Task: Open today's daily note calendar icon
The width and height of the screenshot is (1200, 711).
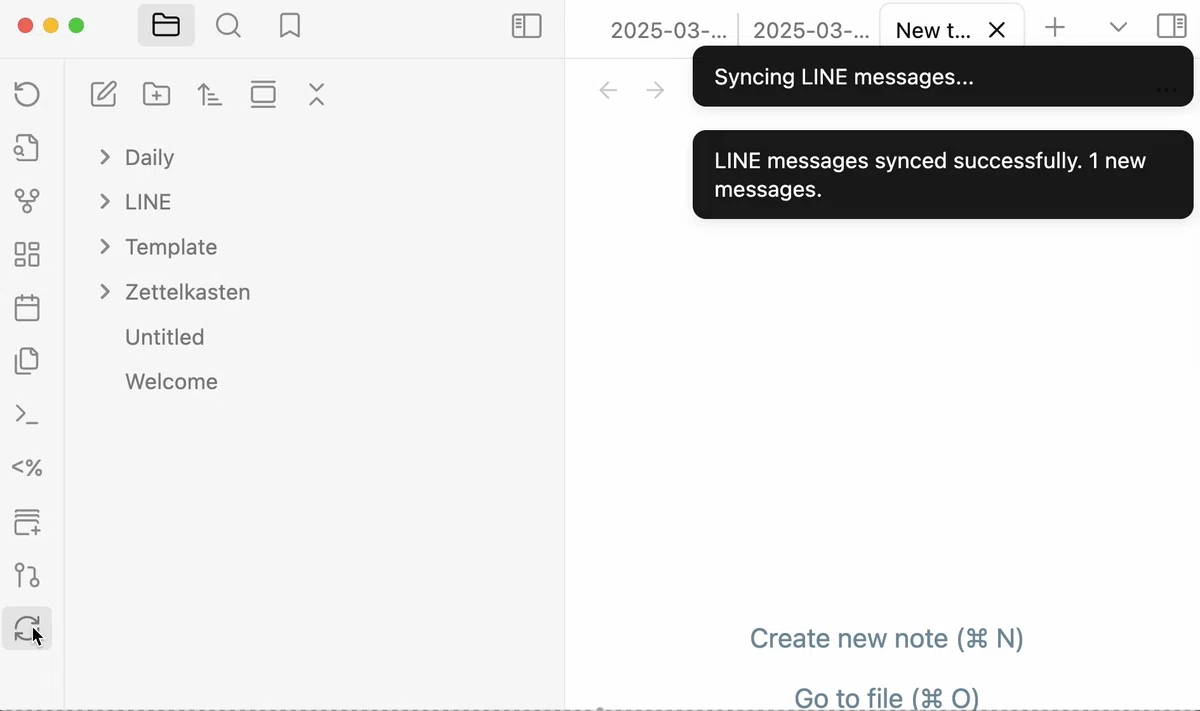Action: [27, 307]
